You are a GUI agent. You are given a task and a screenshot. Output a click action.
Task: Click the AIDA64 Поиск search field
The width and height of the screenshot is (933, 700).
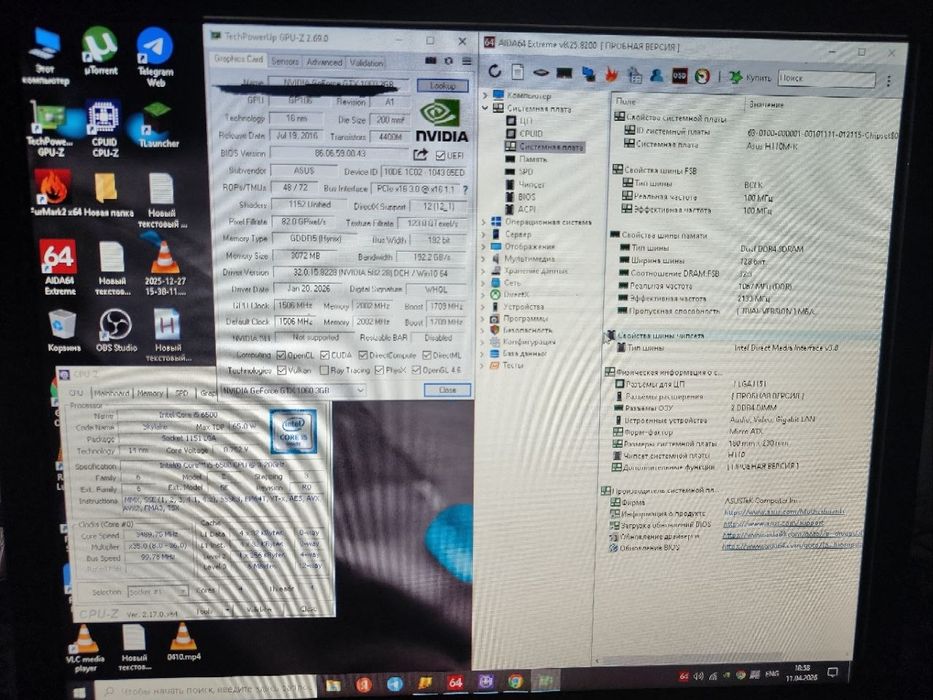(x=826, y=78)
